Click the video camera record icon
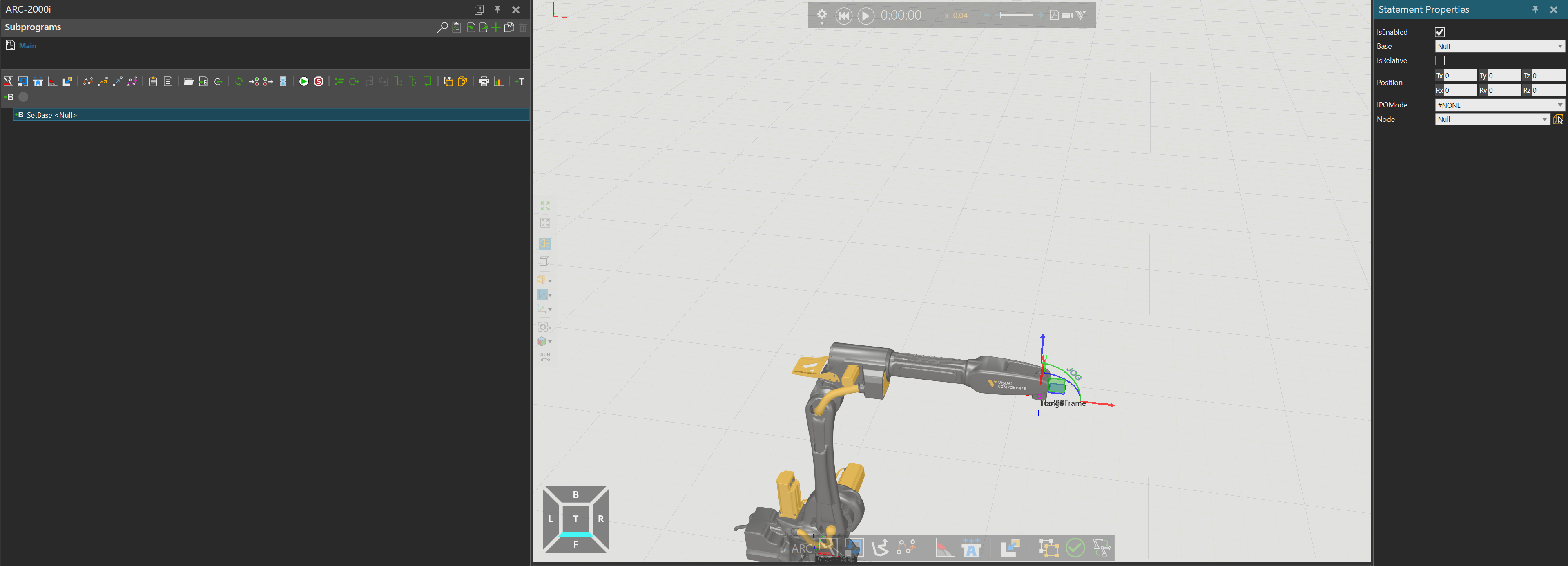This screenshot has height=566, width=1568. point(1067,15)
